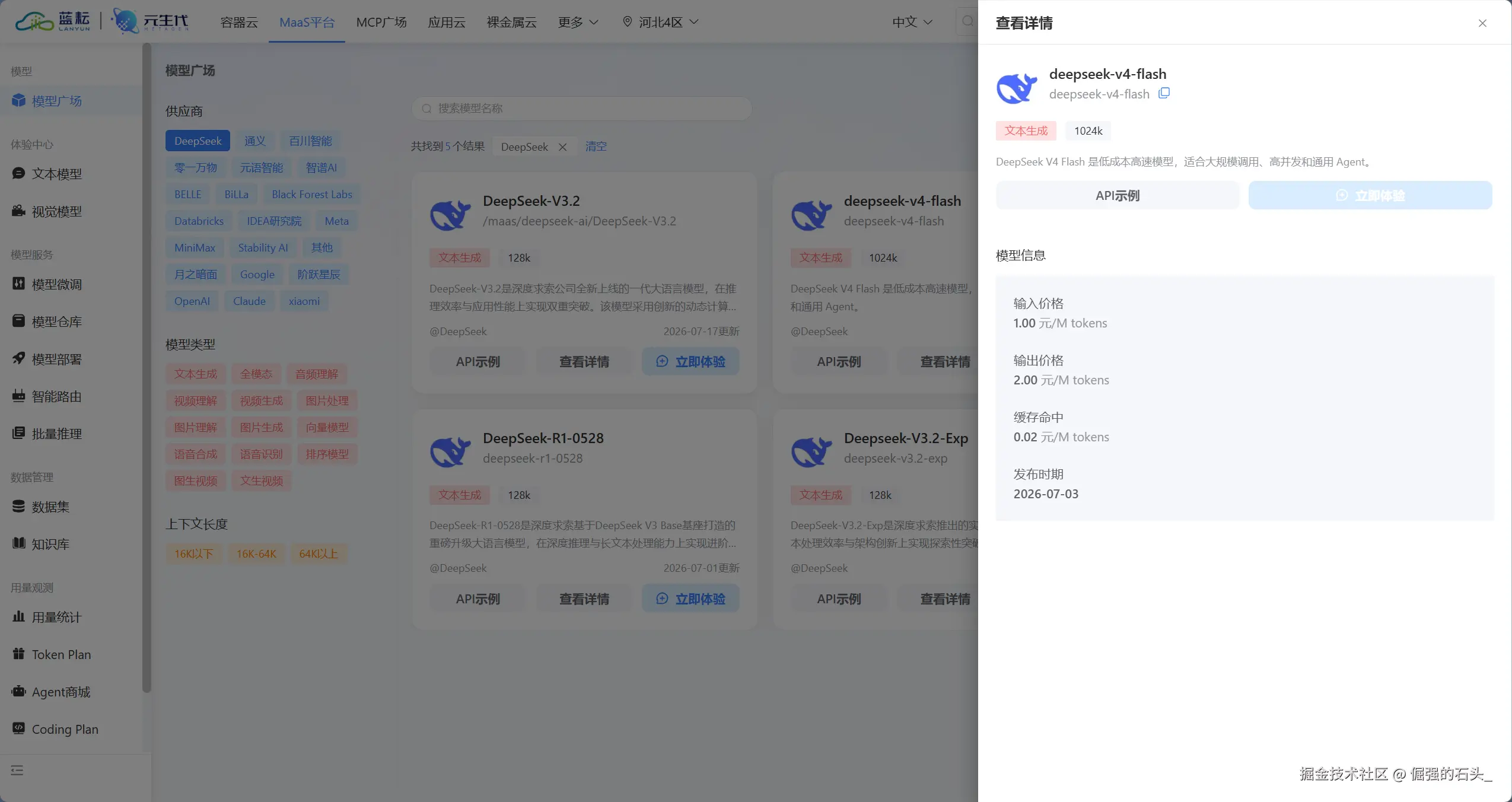
Task: Open 模型广场 in the sidebar
Action: (x=71, y=101)
